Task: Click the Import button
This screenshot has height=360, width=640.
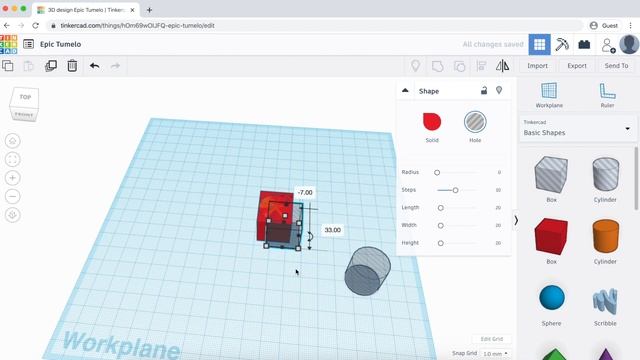Action: [x=537, y=66]
